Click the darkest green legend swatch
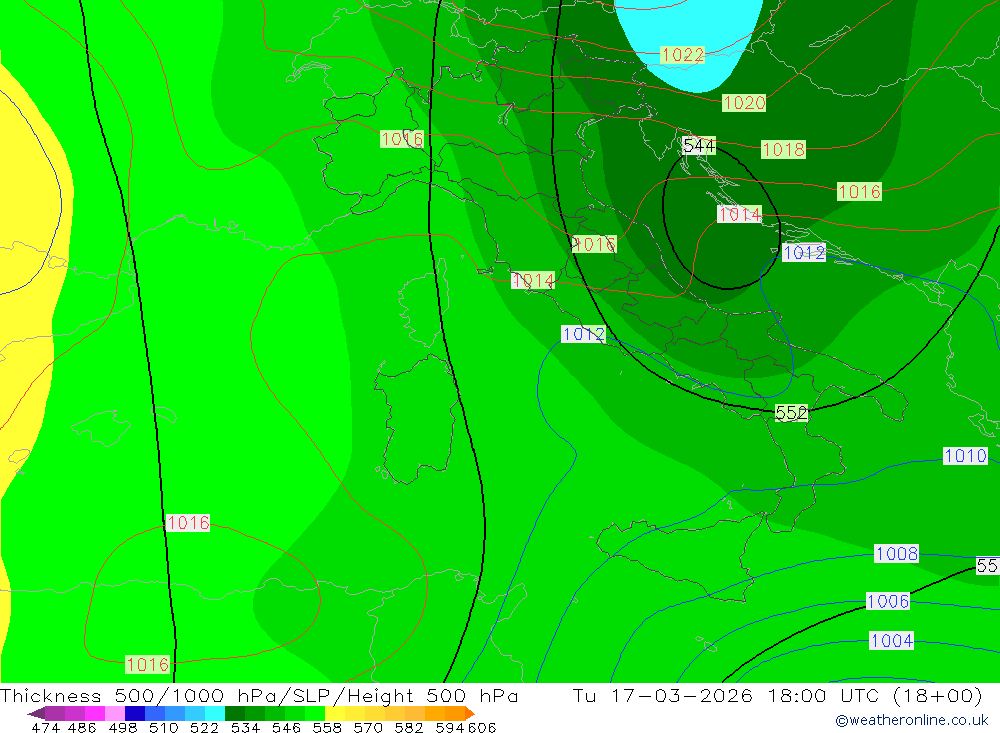Screen dimensions: 1000x733 point(235,713)
